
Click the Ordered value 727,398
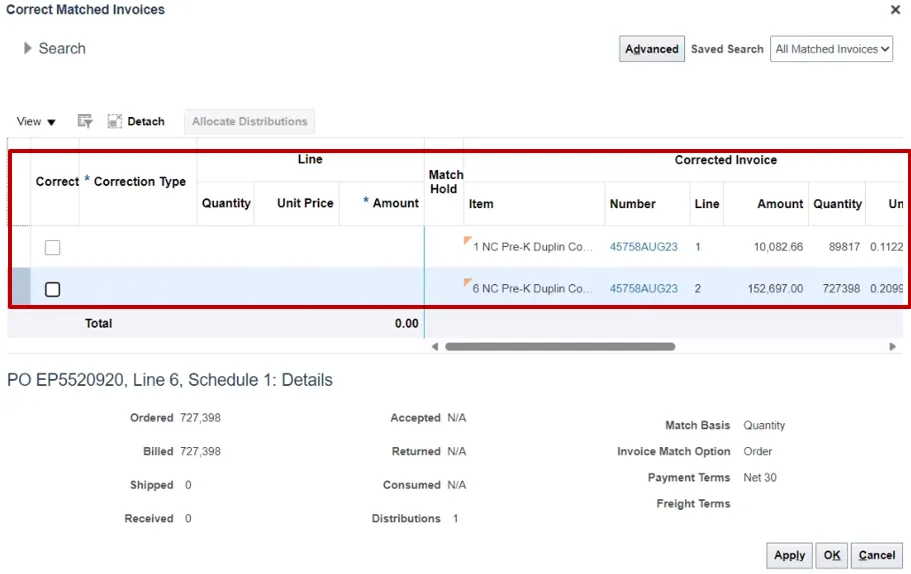[200, 418]
